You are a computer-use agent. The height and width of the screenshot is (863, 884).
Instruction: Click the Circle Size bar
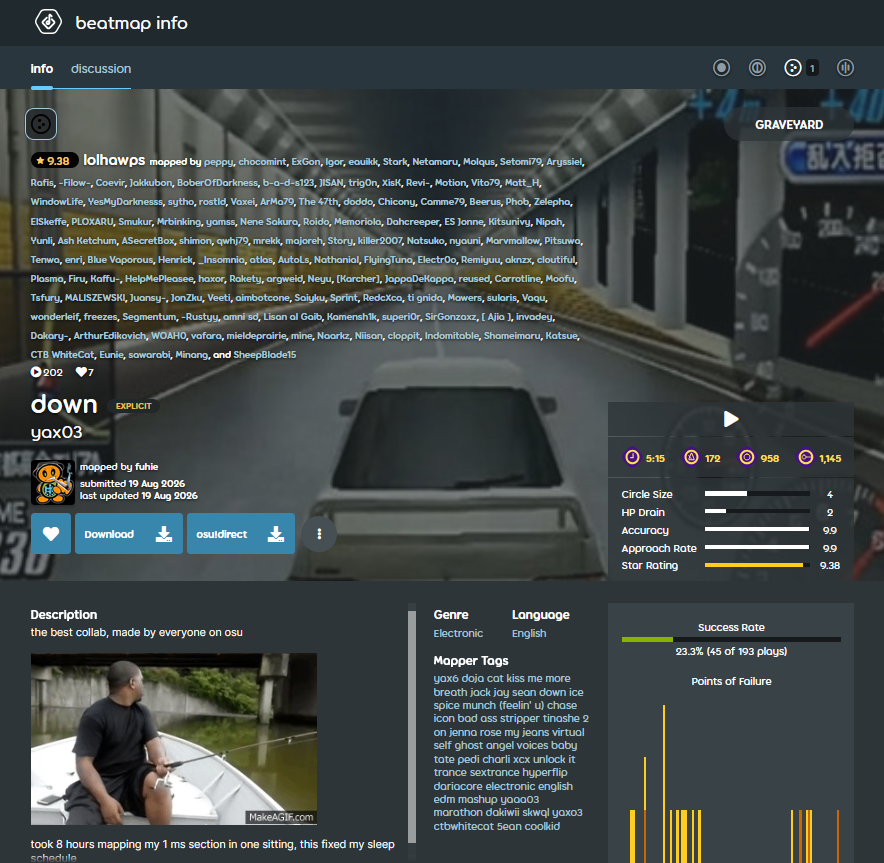click(x=757, y=494)
